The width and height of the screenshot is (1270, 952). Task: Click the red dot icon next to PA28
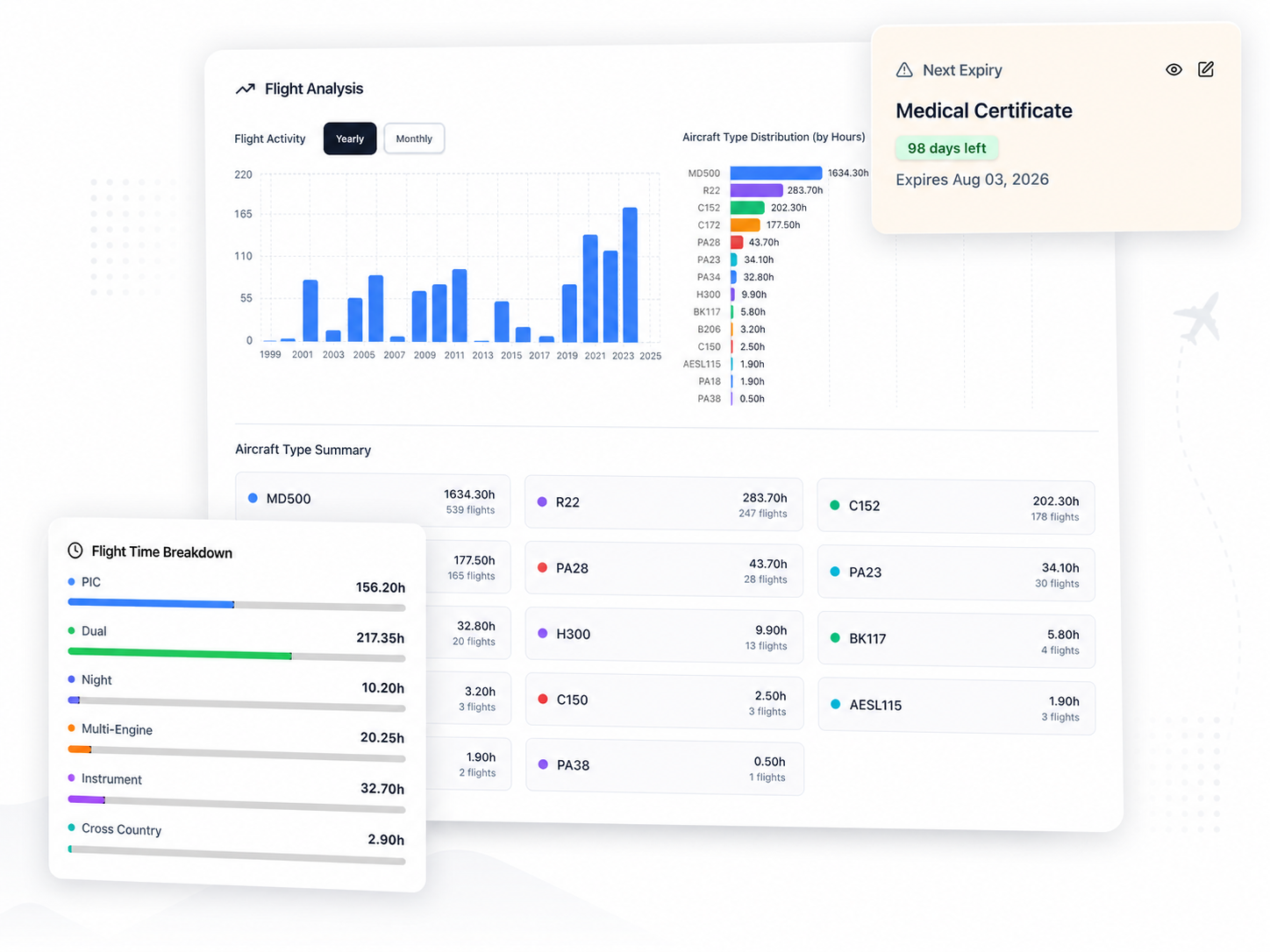point(543,568)
